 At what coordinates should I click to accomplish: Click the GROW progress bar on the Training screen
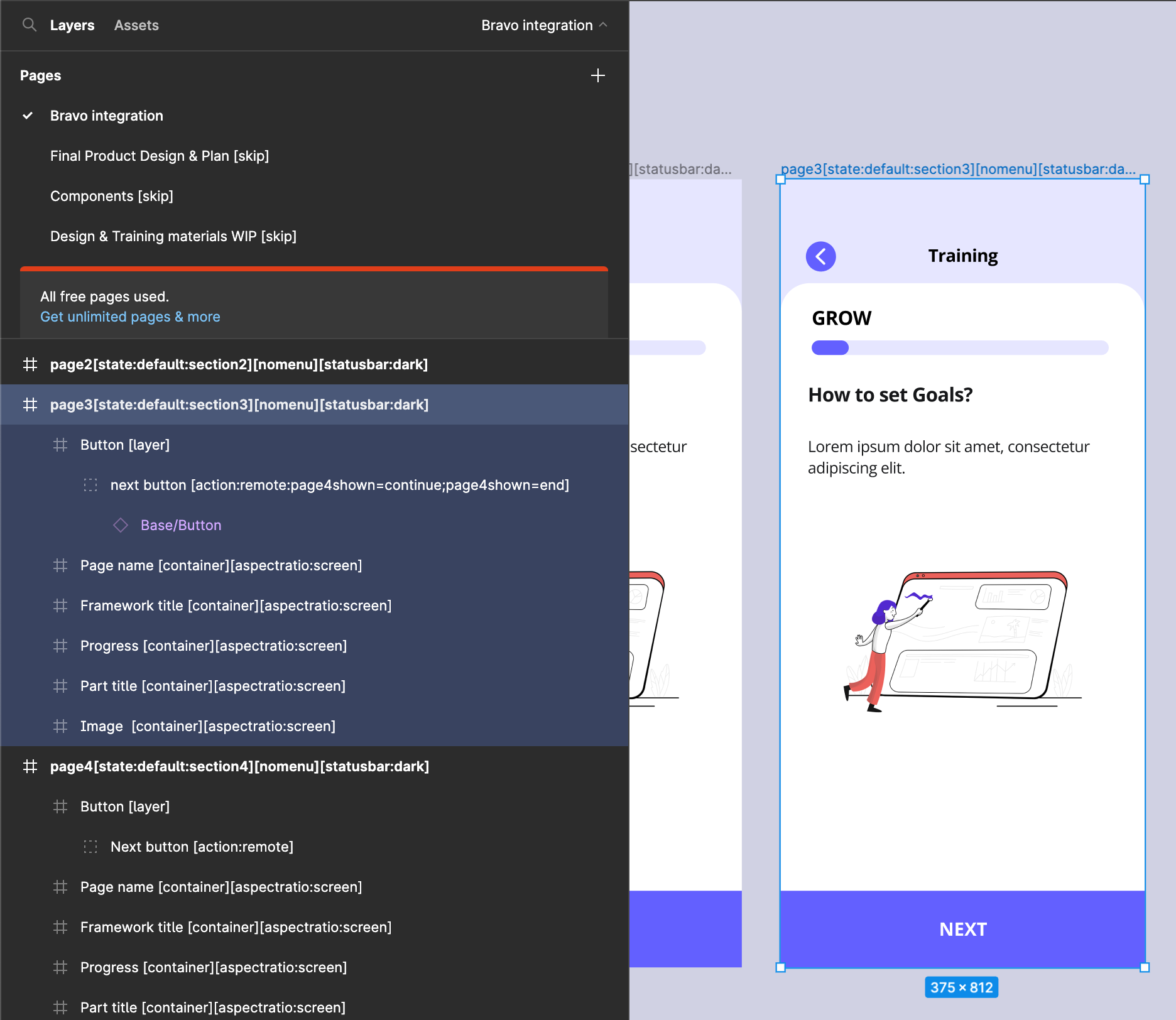coord(960,348)
